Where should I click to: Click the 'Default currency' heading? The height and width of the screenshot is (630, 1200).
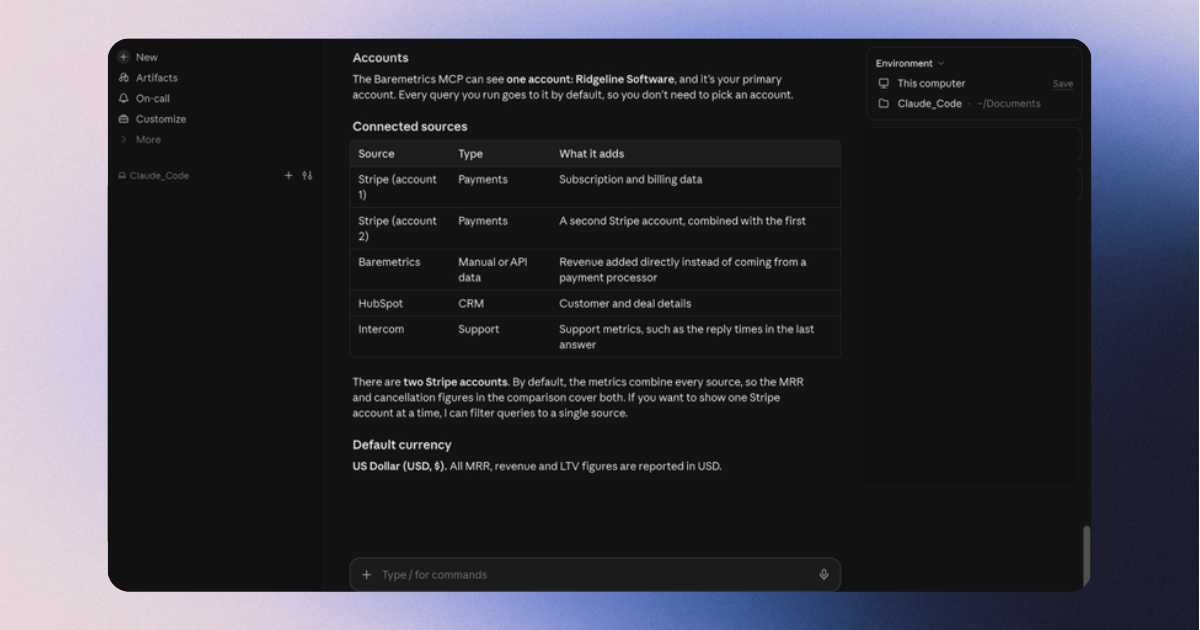point(402,445)
